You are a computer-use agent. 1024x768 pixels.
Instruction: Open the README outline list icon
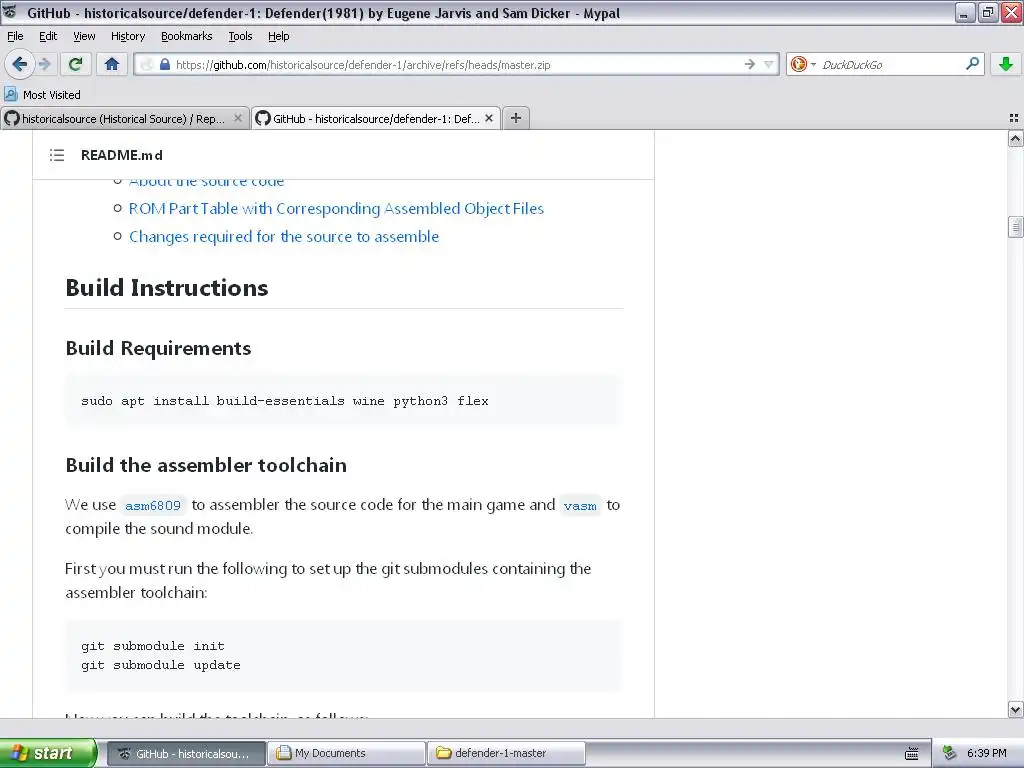pos(57,155)
